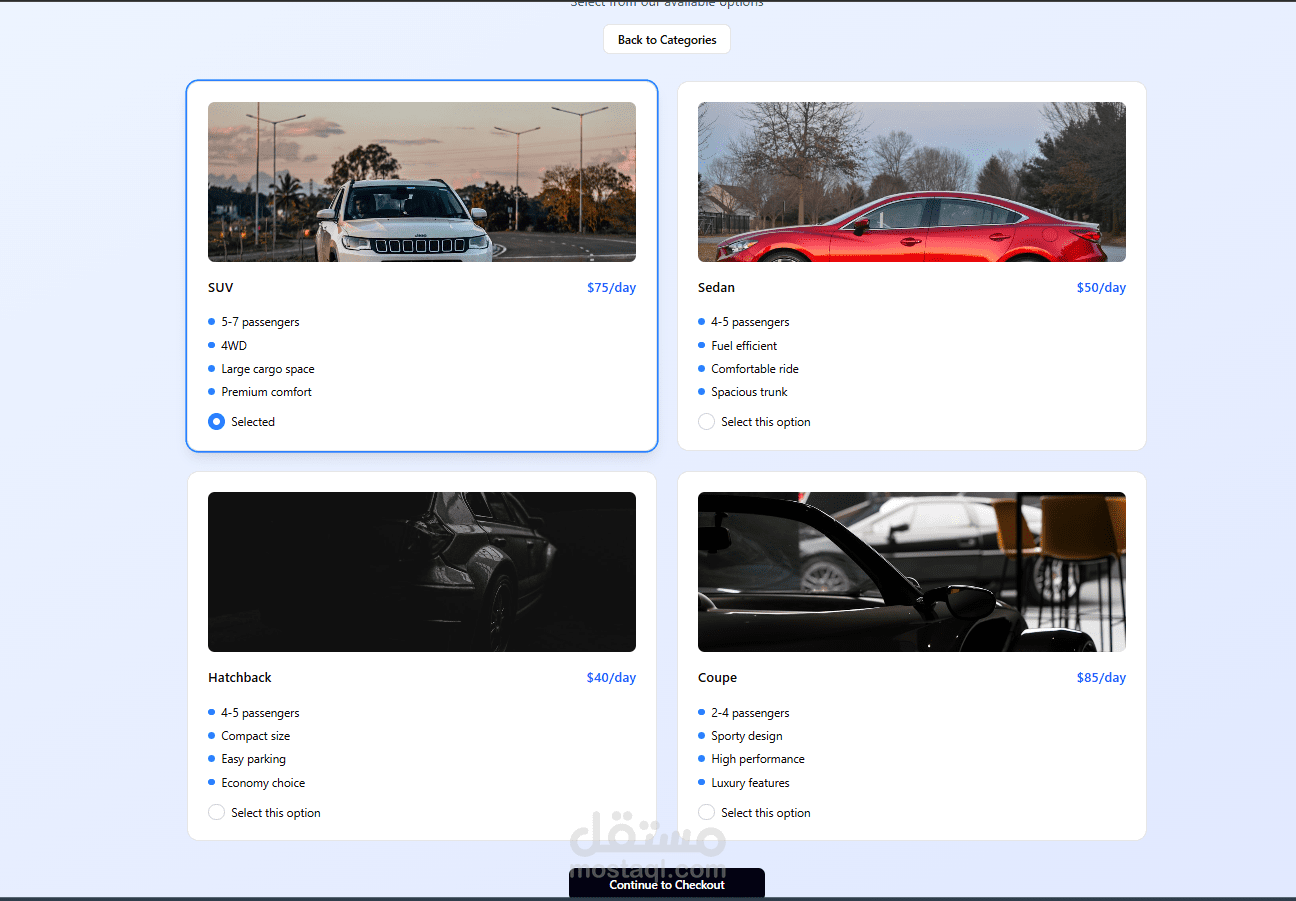Click the Coupe showroom image
This screenshot has width=1296, height=901.
point(911,571)
